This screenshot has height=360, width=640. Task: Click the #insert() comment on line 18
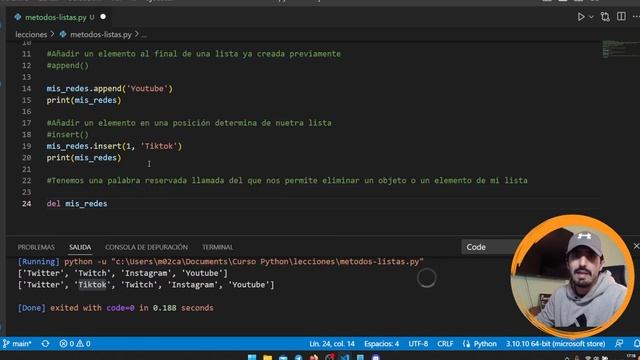pyautogui.click(x=67, y=134)
